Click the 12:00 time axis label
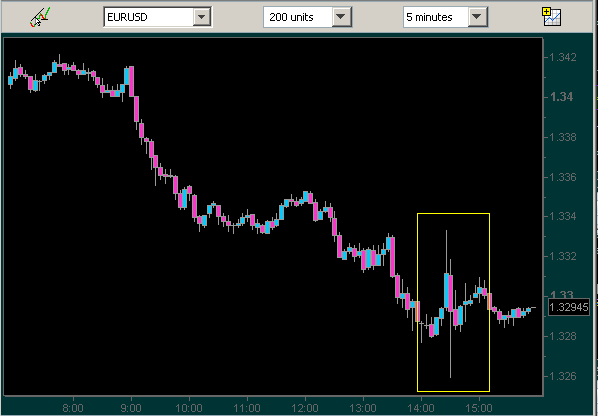The image size is (598, 416). coord(305,408)
